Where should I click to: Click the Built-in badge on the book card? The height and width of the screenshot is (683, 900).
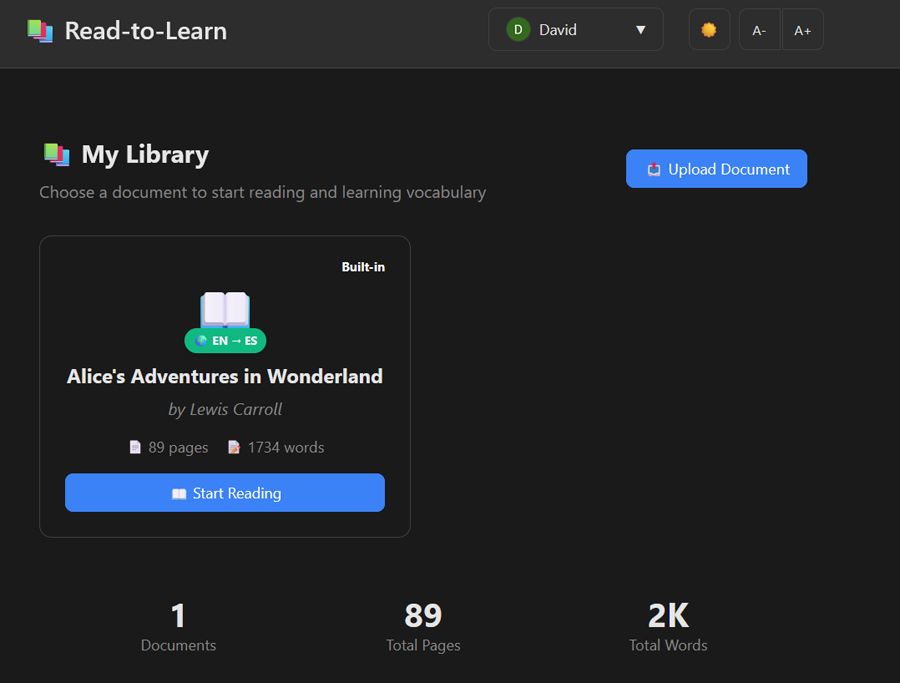pyautogui.click(x=363, y=267)
